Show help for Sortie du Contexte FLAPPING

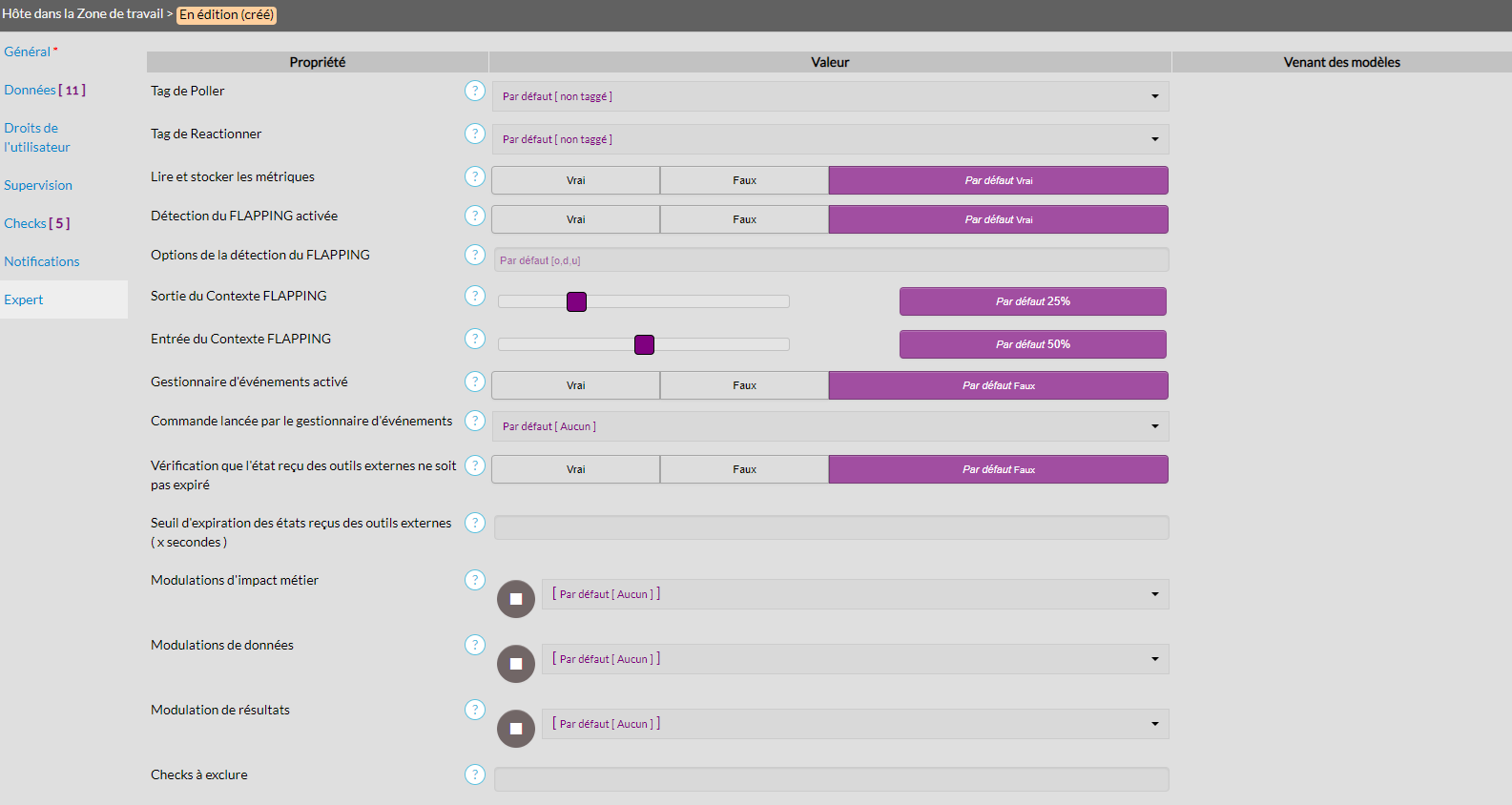(x=475, y=296)
